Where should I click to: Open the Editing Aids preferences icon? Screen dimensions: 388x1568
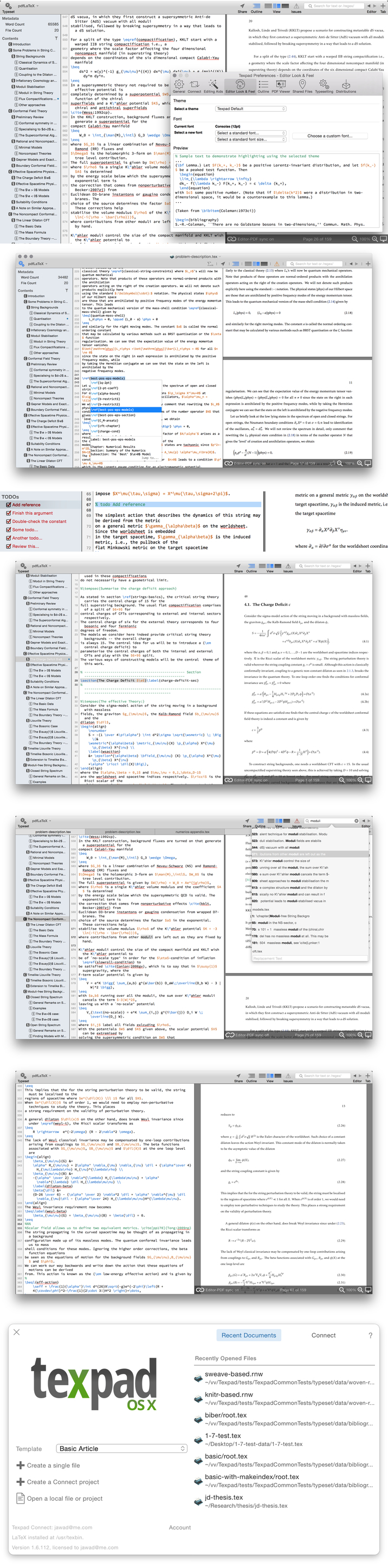click(x=213, y=86)
